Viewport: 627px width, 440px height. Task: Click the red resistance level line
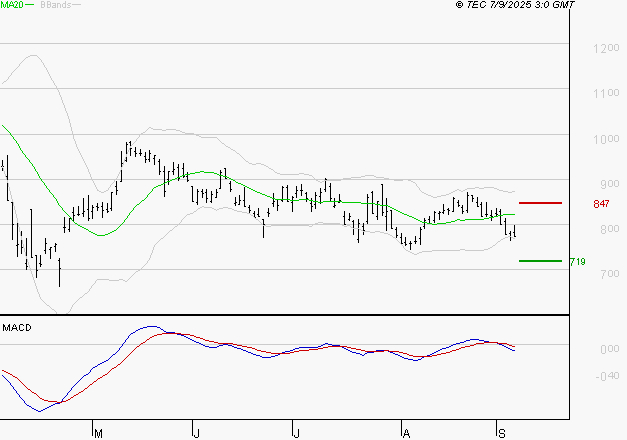tap(540, 203)
